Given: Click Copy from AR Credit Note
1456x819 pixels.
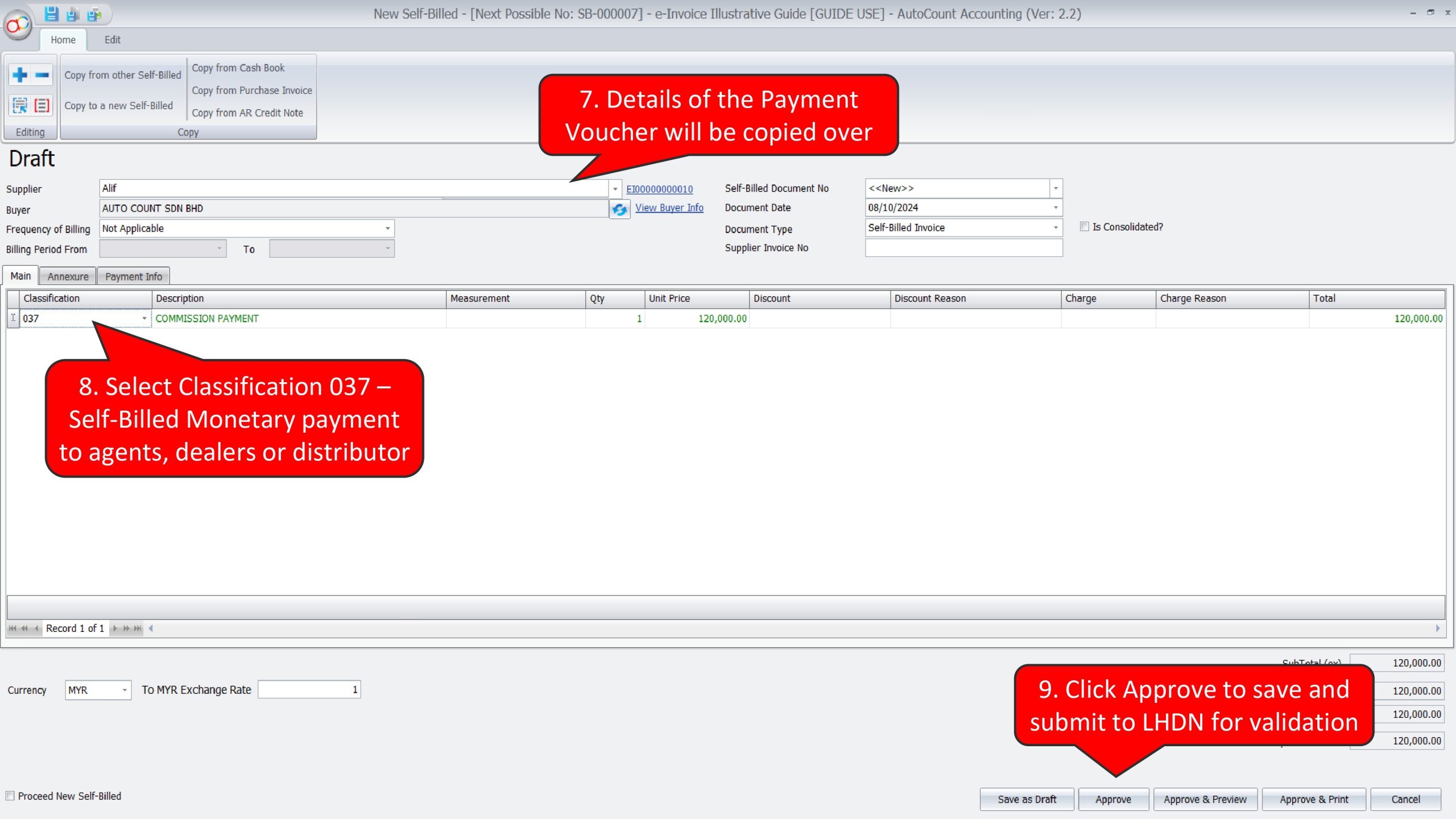Looking at the screenshot, I should [x=247, y=113].
